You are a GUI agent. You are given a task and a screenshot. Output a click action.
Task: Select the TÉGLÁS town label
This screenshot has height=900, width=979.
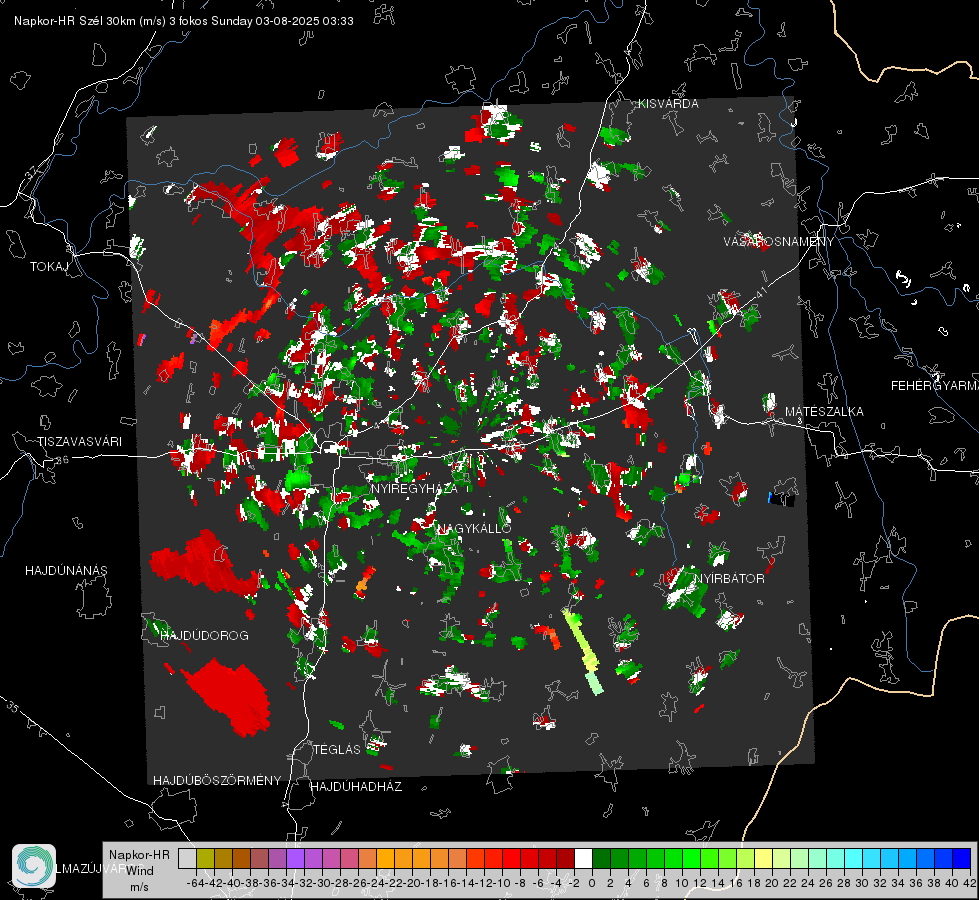coord(337,749)
